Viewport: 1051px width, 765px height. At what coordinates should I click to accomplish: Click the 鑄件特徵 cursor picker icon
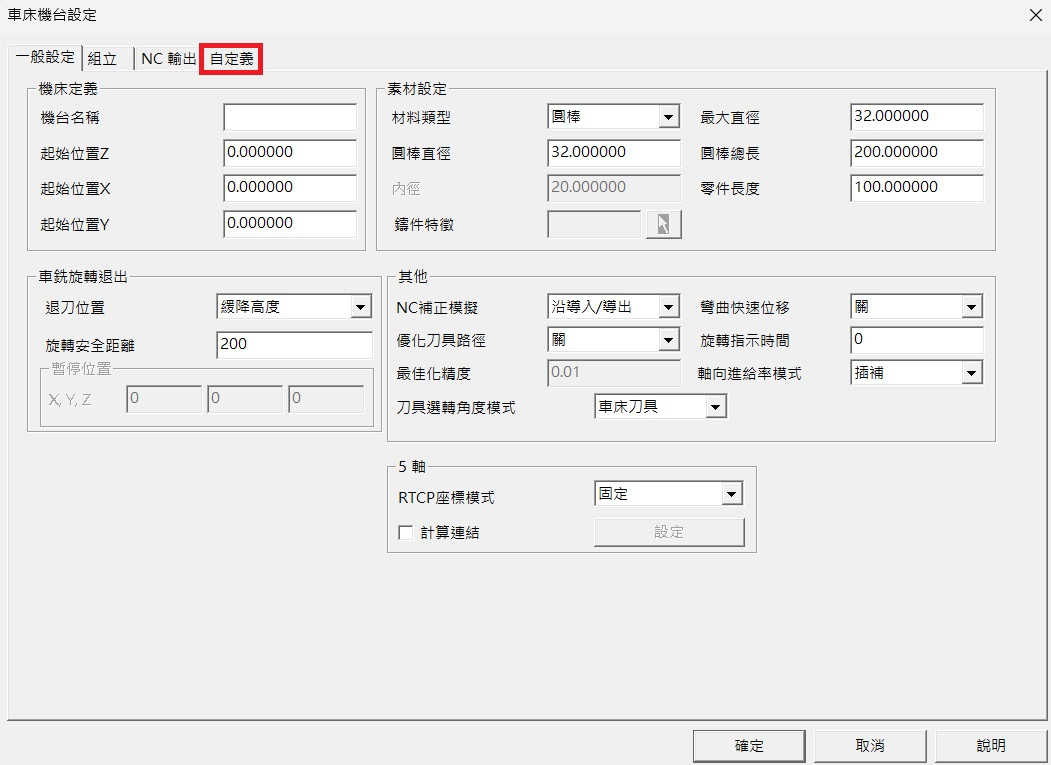(x=663, y=225)
